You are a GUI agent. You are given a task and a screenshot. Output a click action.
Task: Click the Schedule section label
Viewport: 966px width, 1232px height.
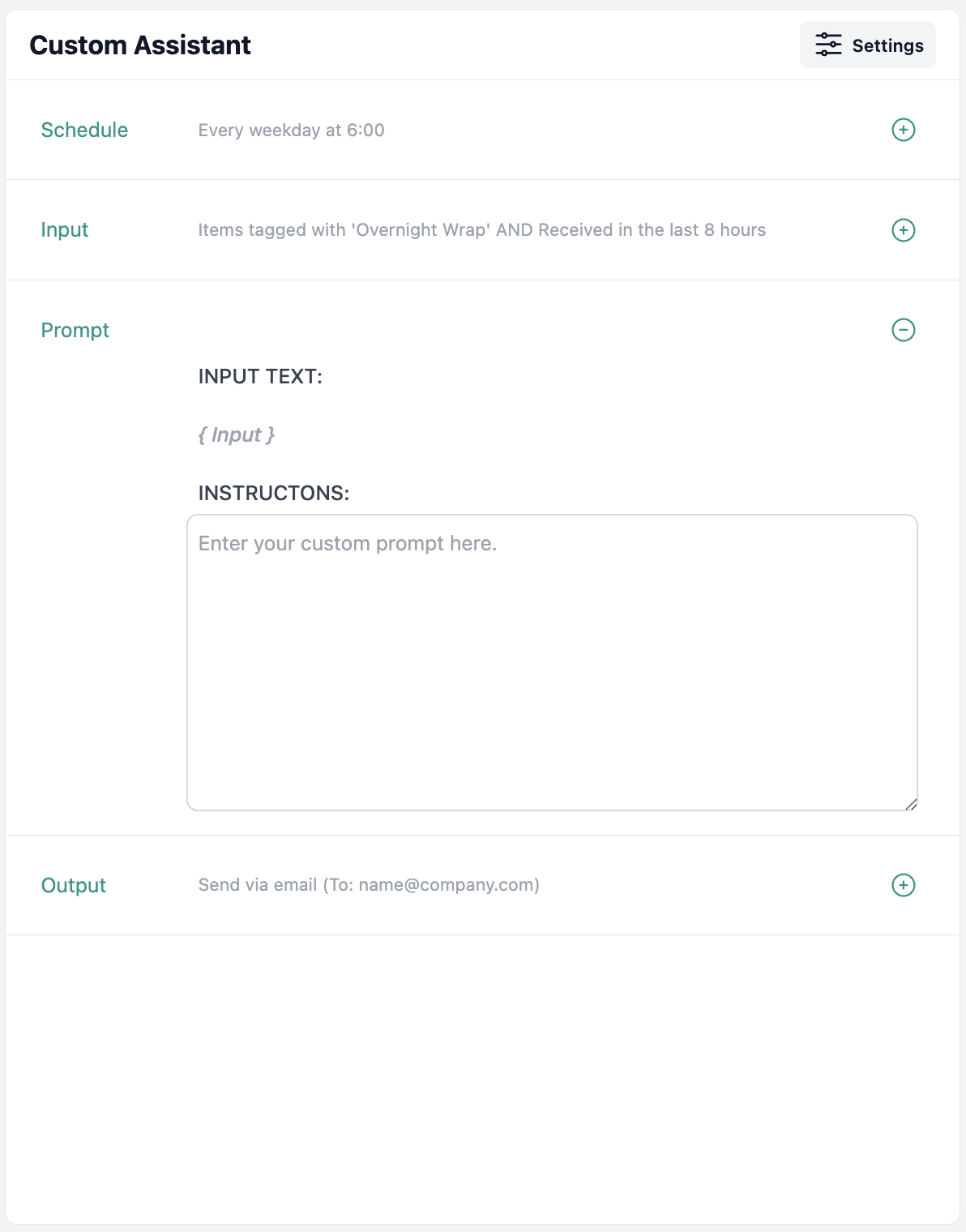[84, 130]
